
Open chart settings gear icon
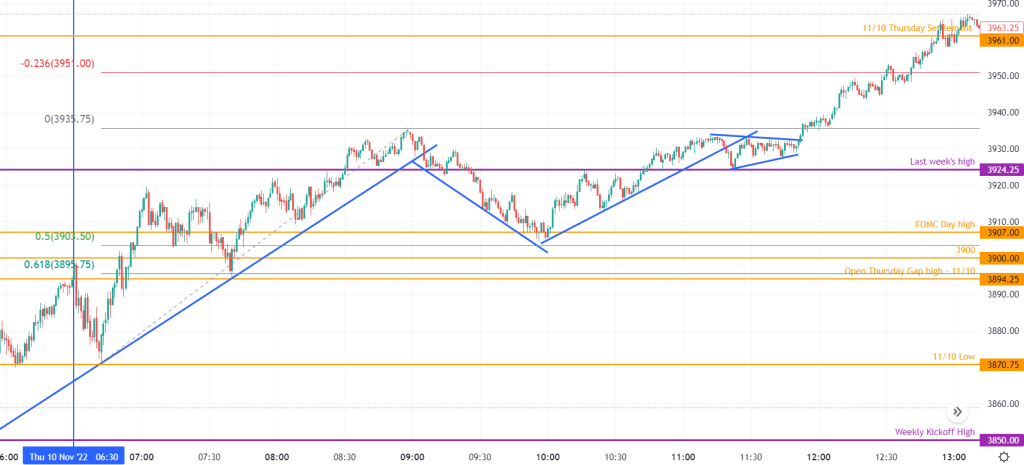click(1002, 456)
